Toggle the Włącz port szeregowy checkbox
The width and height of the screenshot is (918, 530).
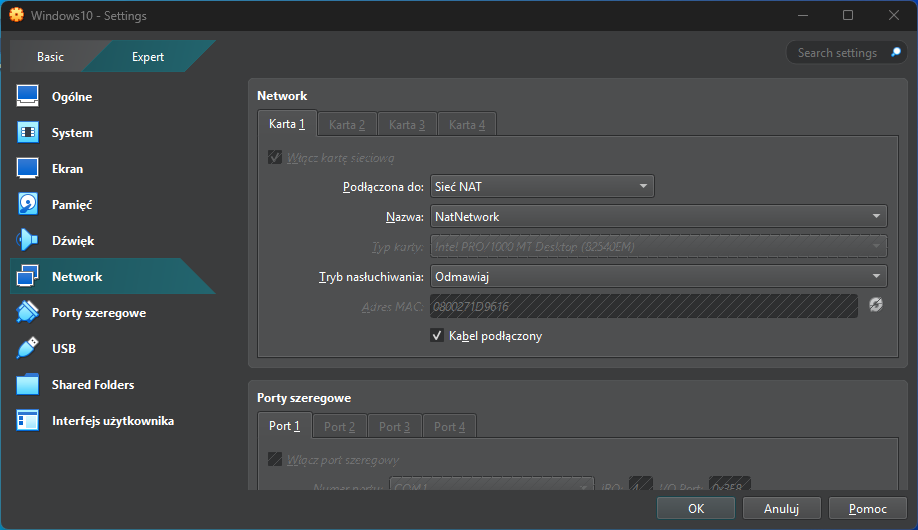click(275, 459)
